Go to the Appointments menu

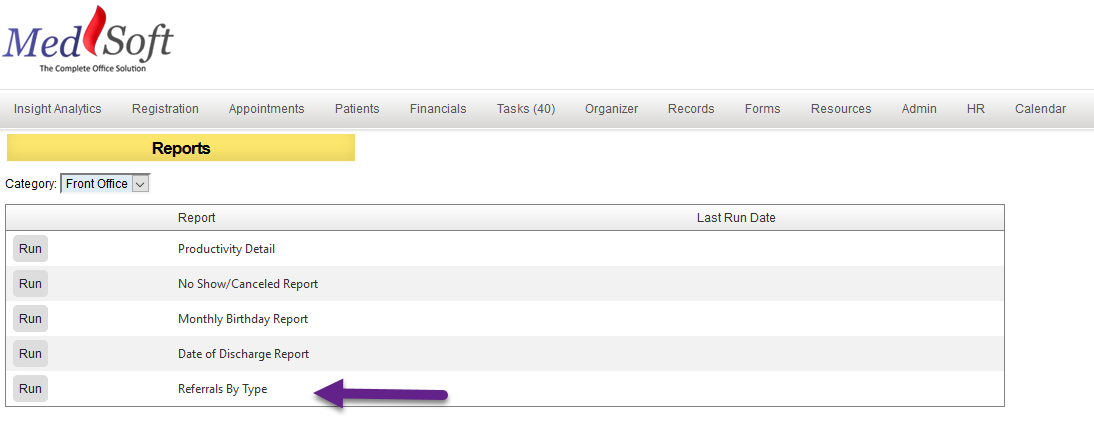(x=267, y=109)
